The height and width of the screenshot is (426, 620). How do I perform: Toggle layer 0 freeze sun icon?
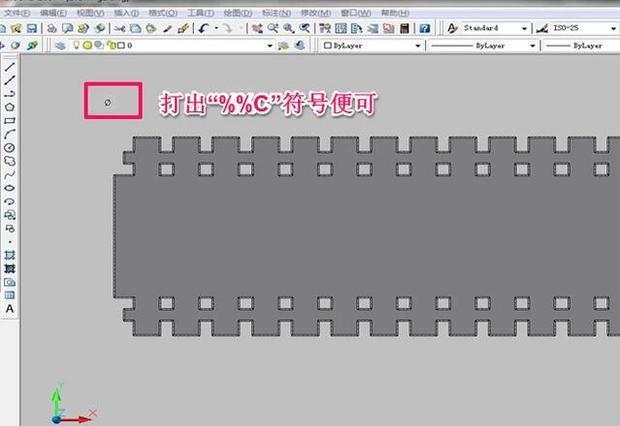pos(86,46)
